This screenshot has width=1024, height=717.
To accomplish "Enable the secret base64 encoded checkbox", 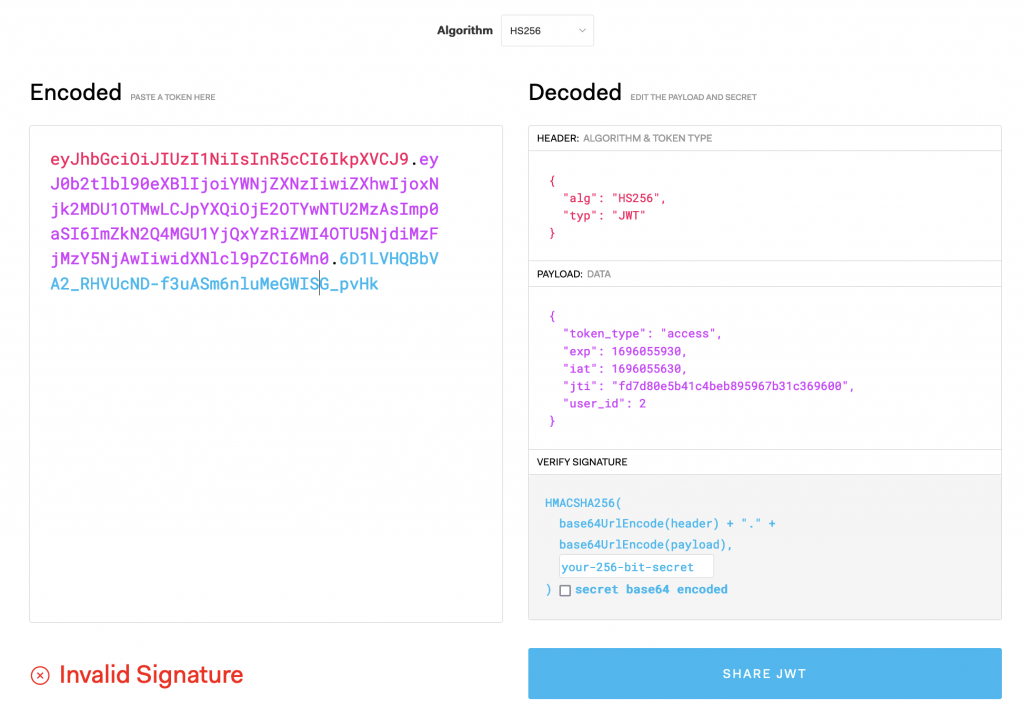I will point(565,590).
